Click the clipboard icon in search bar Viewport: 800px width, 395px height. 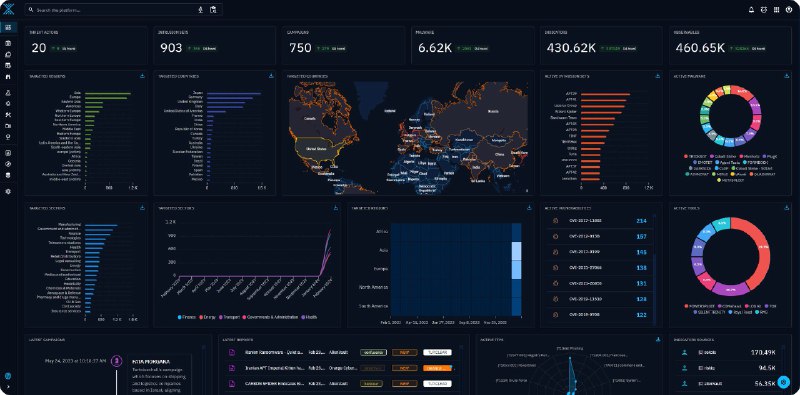[213, 10]
